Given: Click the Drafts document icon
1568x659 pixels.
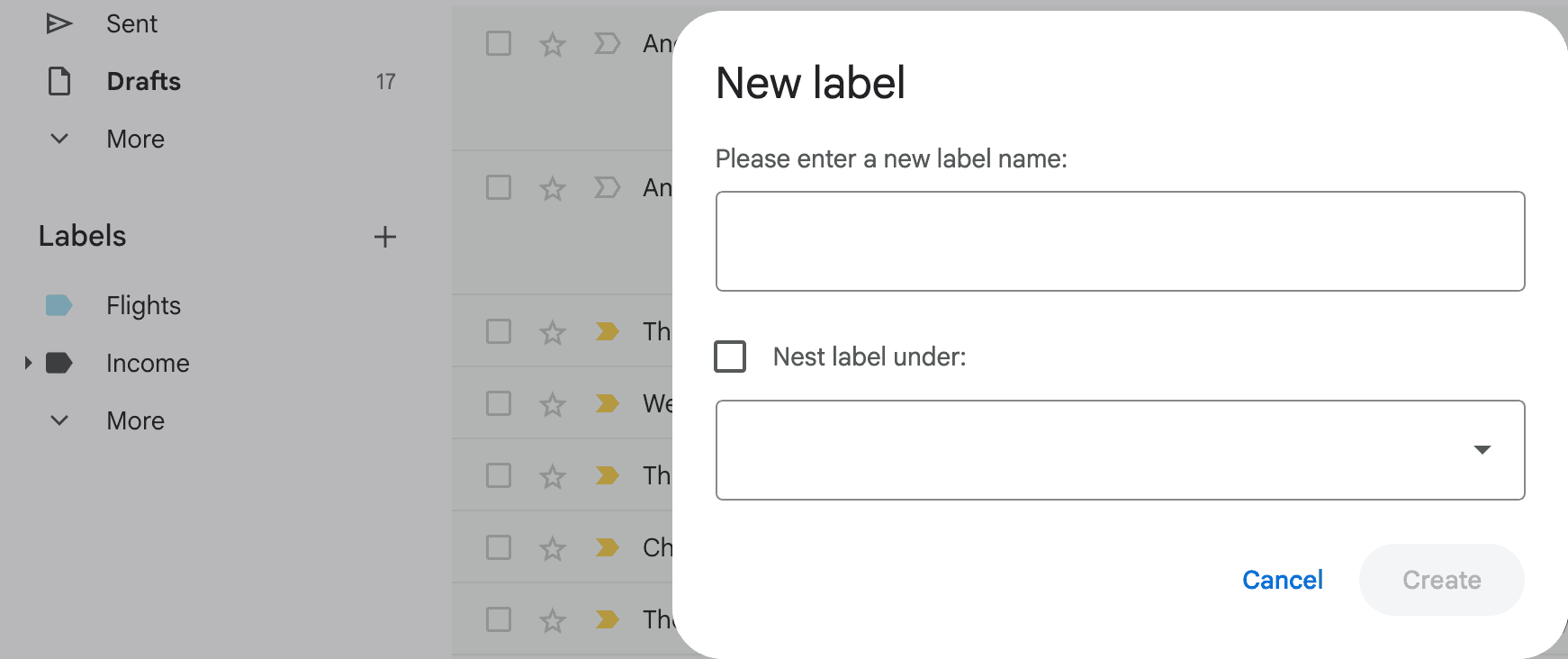Looking at the screenshot, I should [x=59, y=81].
